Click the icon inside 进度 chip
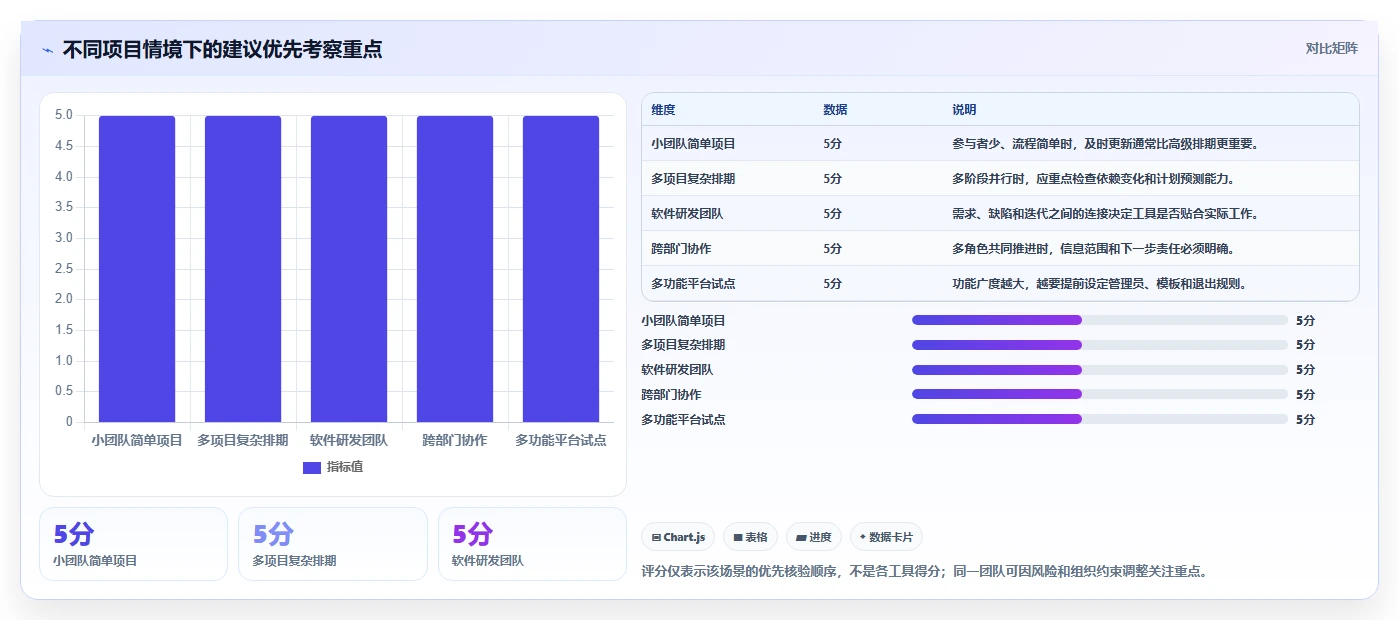Image resolution: width=1399 pixels, height=620 pixels. (801, 537)
